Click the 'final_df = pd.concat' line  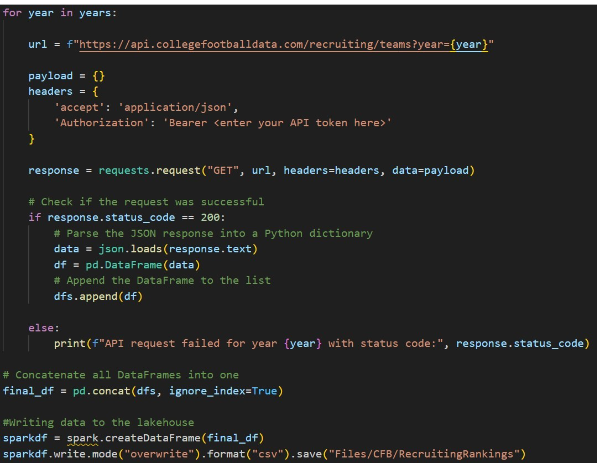(143, 391)
